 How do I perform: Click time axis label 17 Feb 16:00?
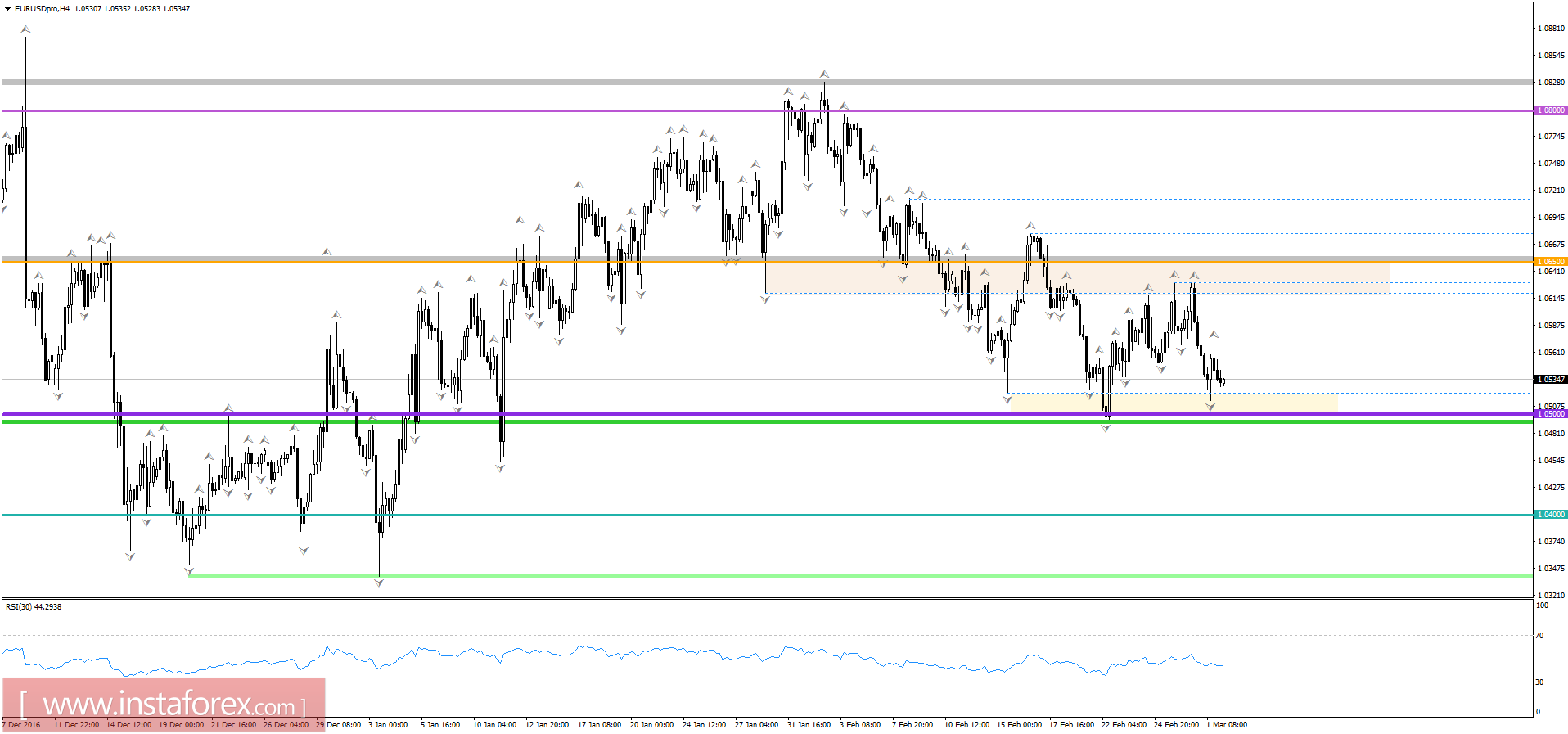coord(1071,725)
